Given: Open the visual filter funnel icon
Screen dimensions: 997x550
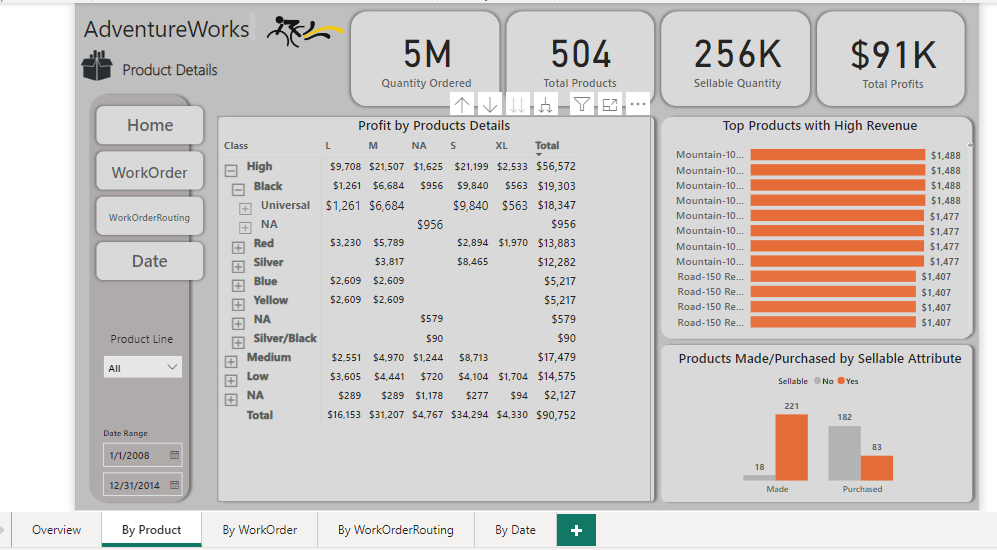Looking at the screenshot, I should 581,104.
